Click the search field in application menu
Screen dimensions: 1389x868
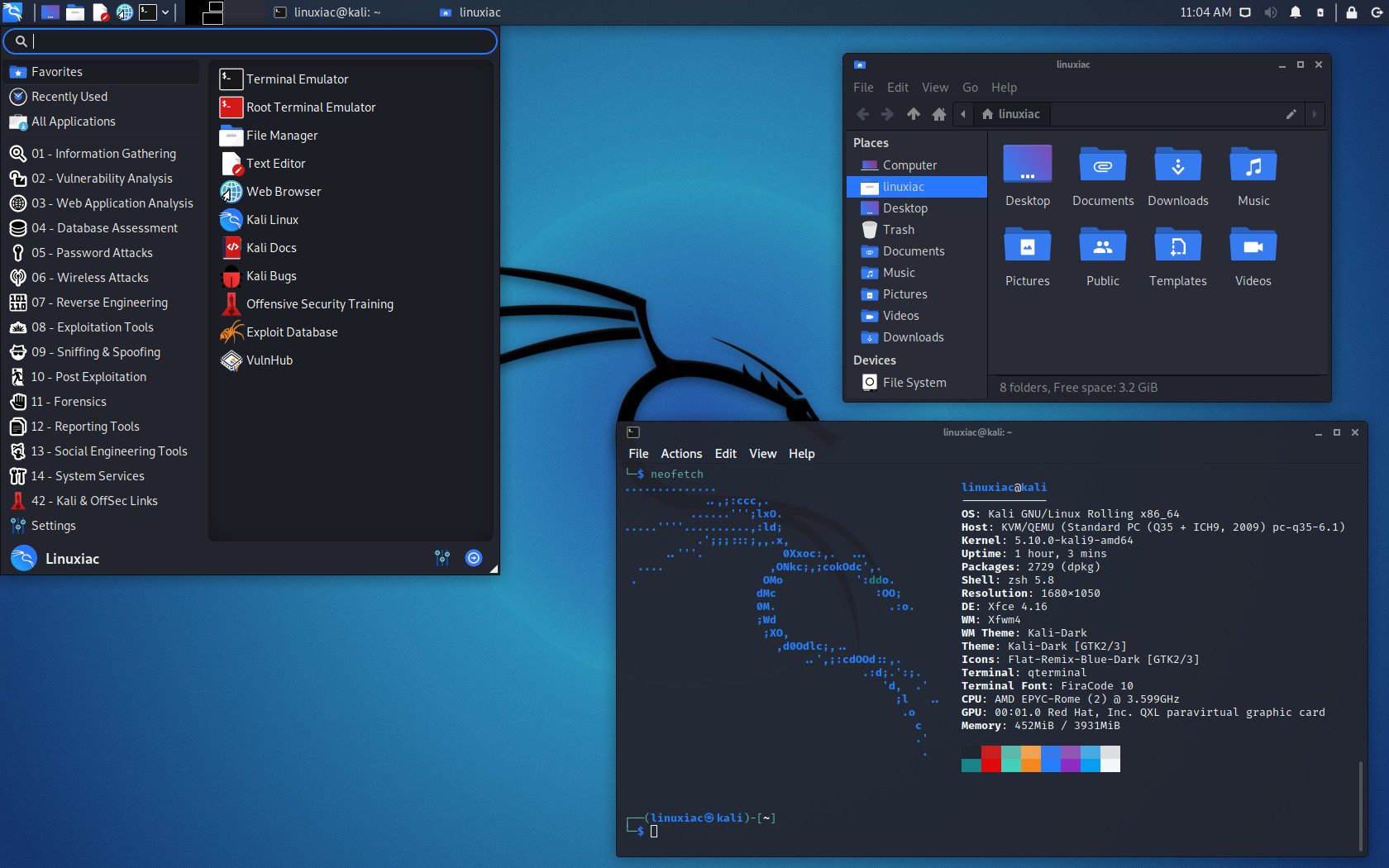[x=250, y=41]
